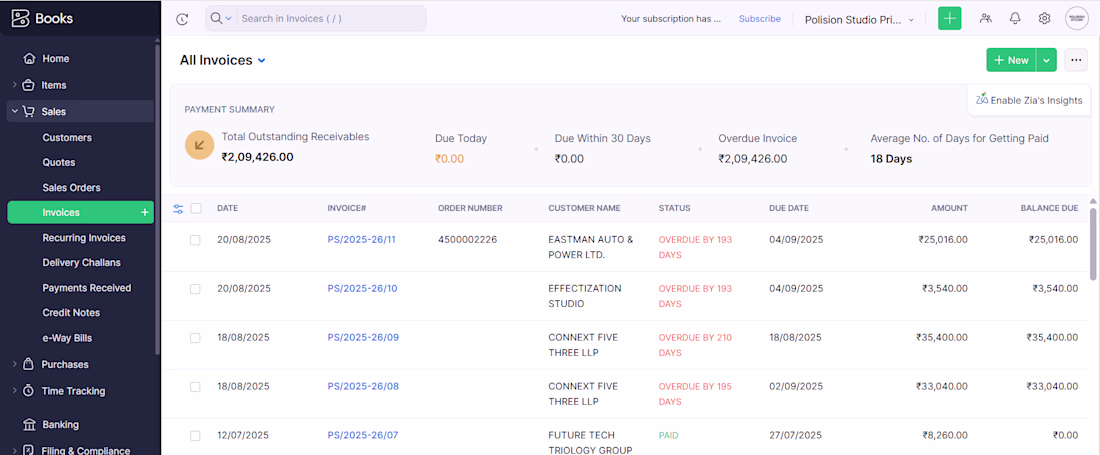
Task: Click the sidebar vertical scrollbar
Action: coord(158,200)
